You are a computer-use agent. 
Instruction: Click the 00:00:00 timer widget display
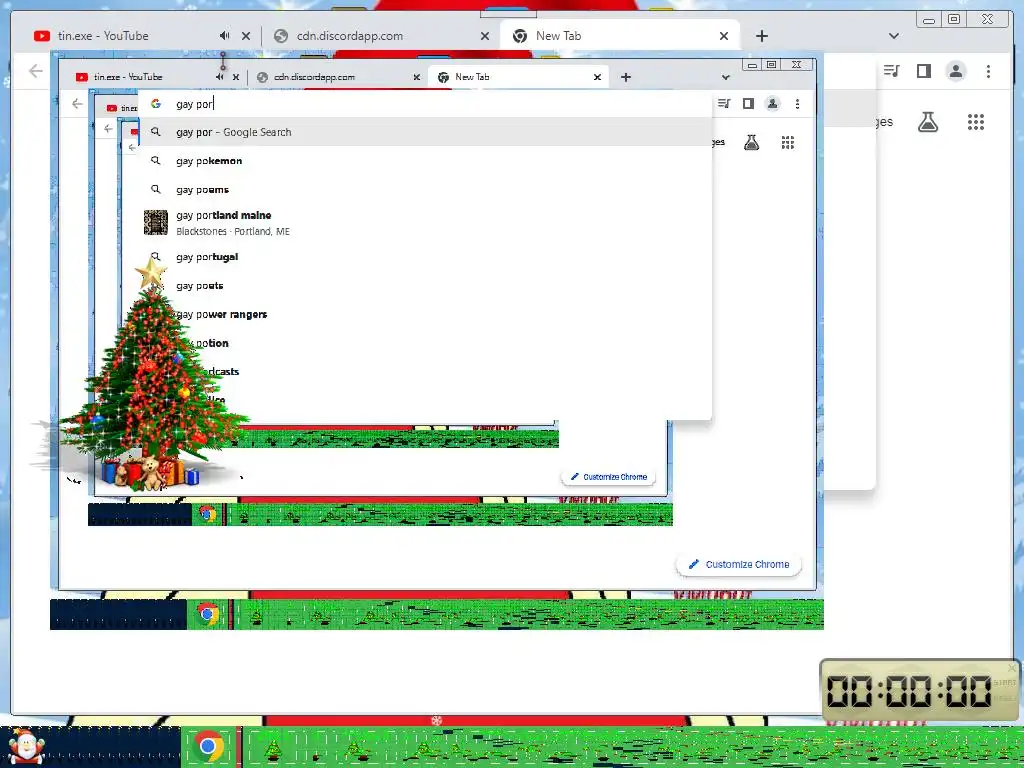[x=909, y=690]
